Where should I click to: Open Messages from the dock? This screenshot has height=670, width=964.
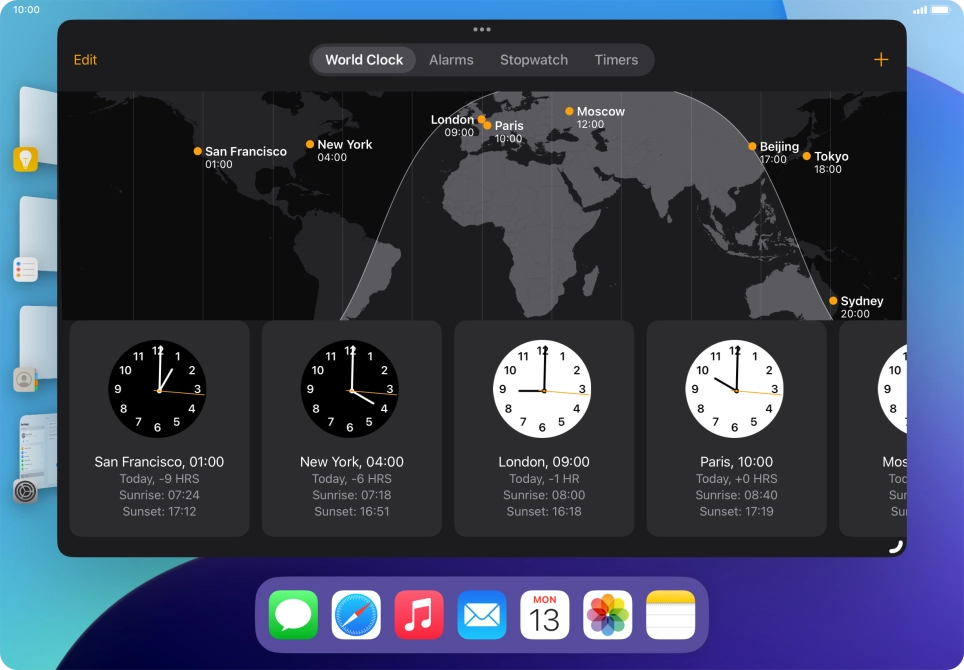click(x=295, y=614)
